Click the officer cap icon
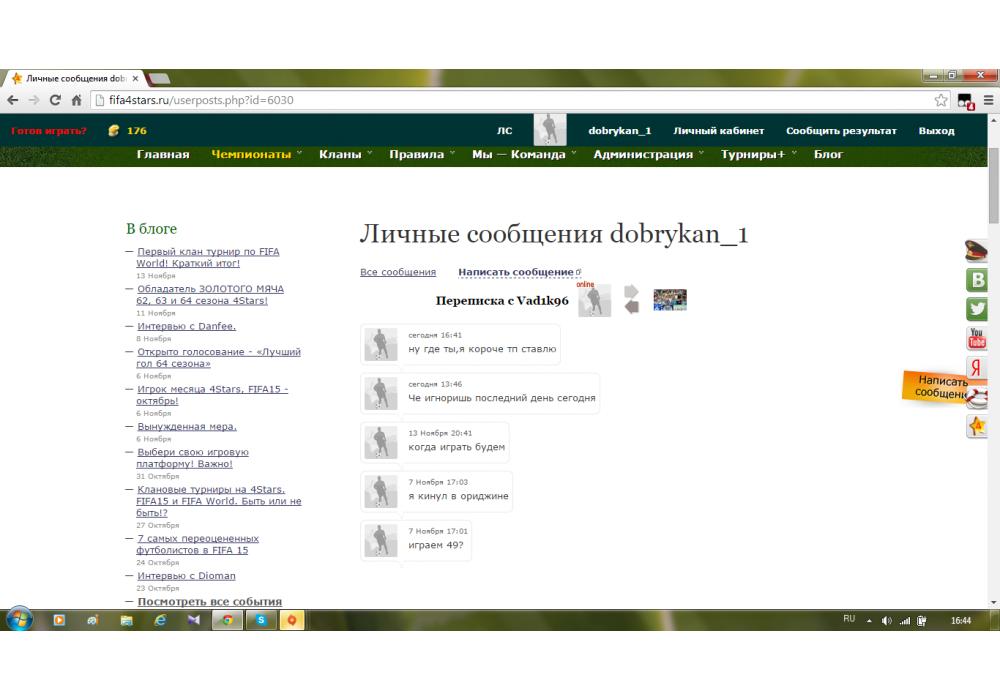This screenshot has width=1000, height=700. click(x=976, y=251)
